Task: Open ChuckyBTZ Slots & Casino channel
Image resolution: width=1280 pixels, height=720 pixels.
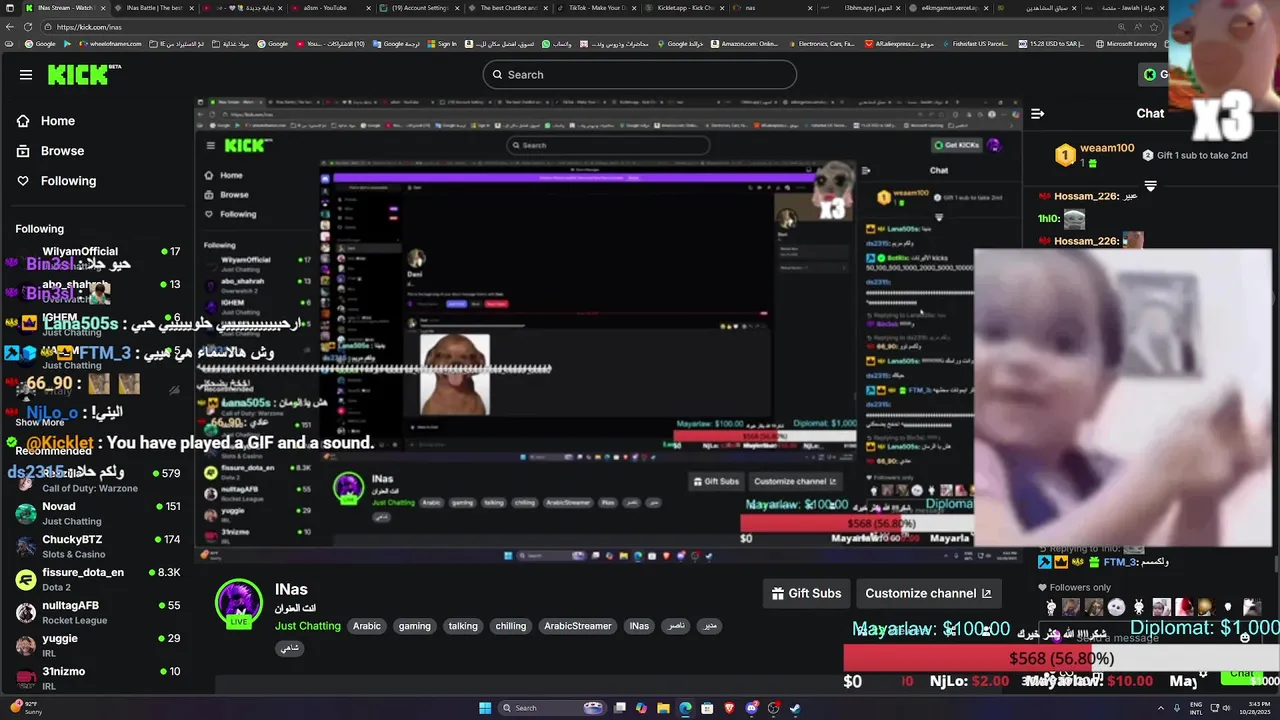Action: (97, 546)
